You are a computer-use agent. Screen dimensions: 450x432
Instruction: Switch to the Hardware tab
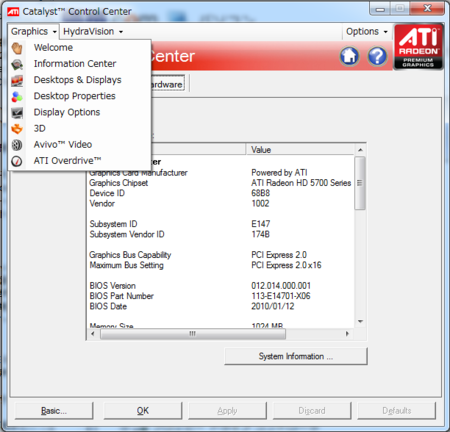click(x=167, y=84)
